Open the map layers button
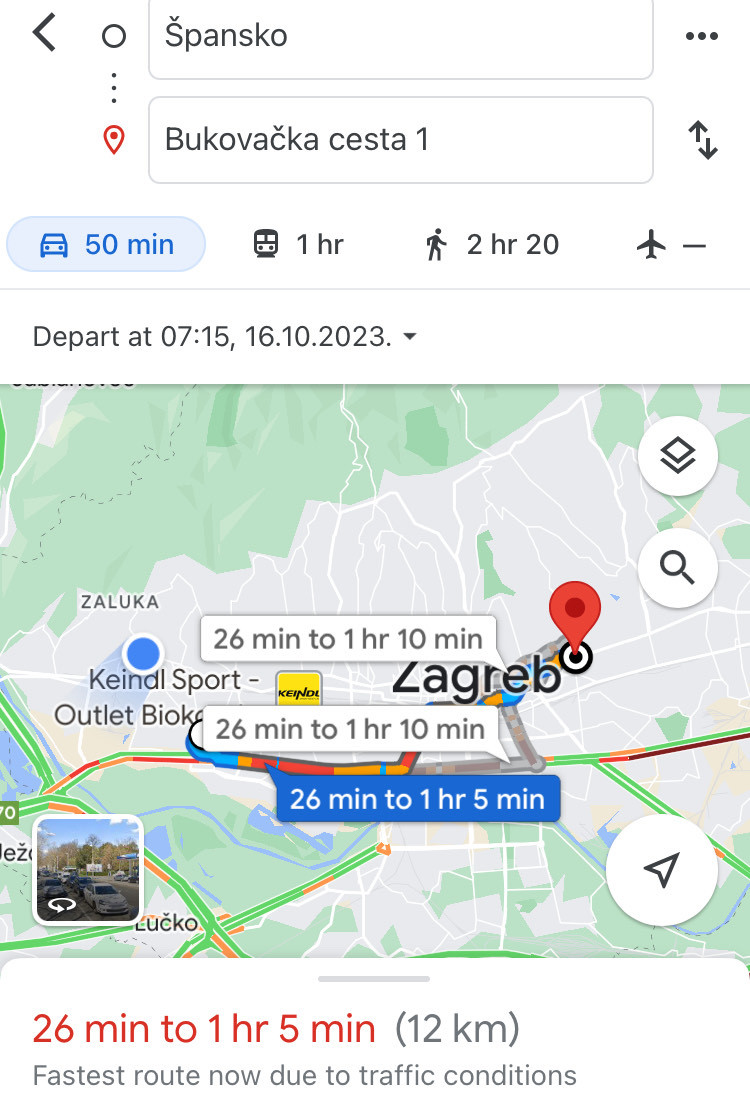This screenshot has height=1104, width=750. 677,456
